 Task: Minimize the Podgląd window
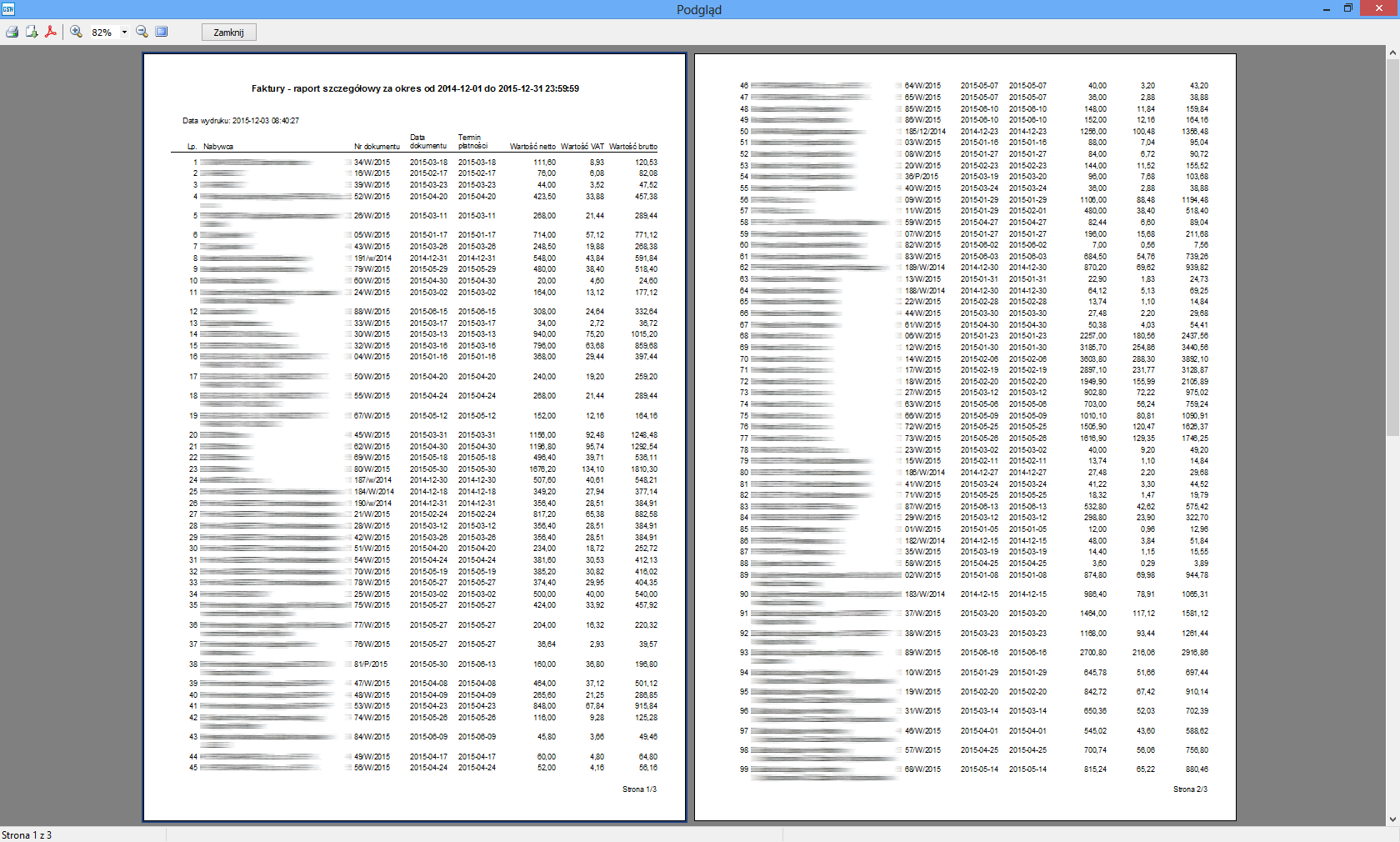click(x=1326, y=9)
